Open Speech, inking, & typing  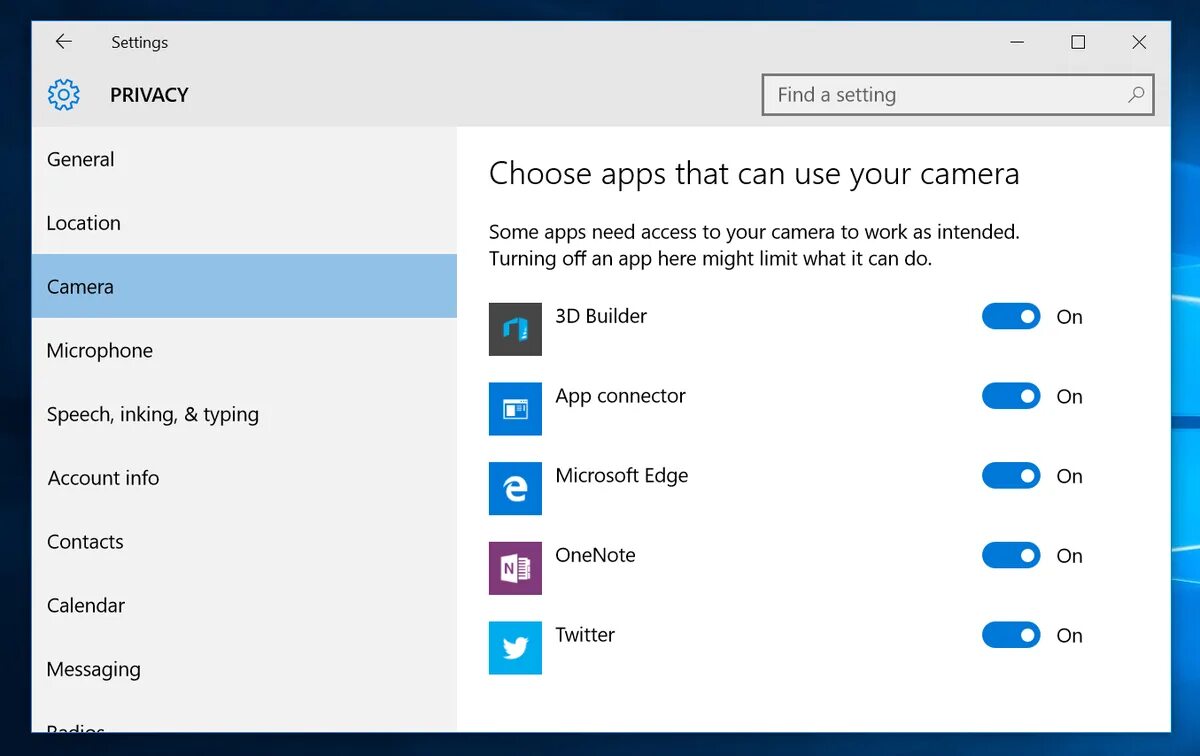tap(244, 414)
